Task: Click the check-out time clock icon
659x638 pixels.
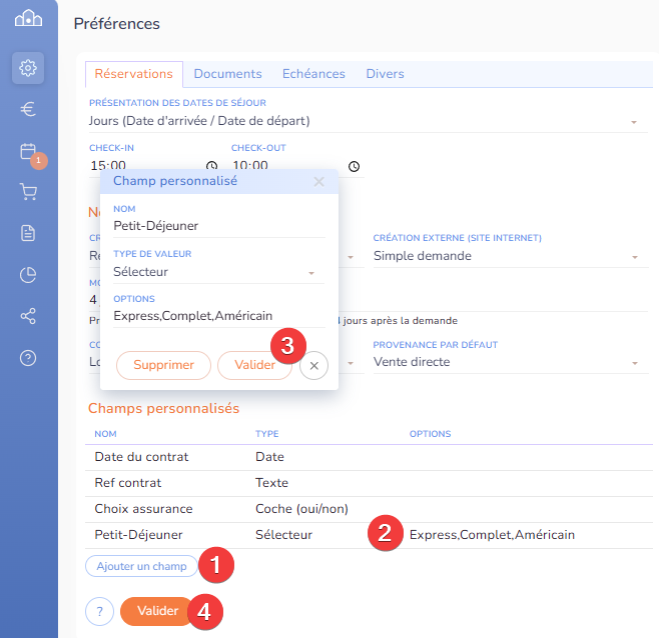Action: click(353, 166)
